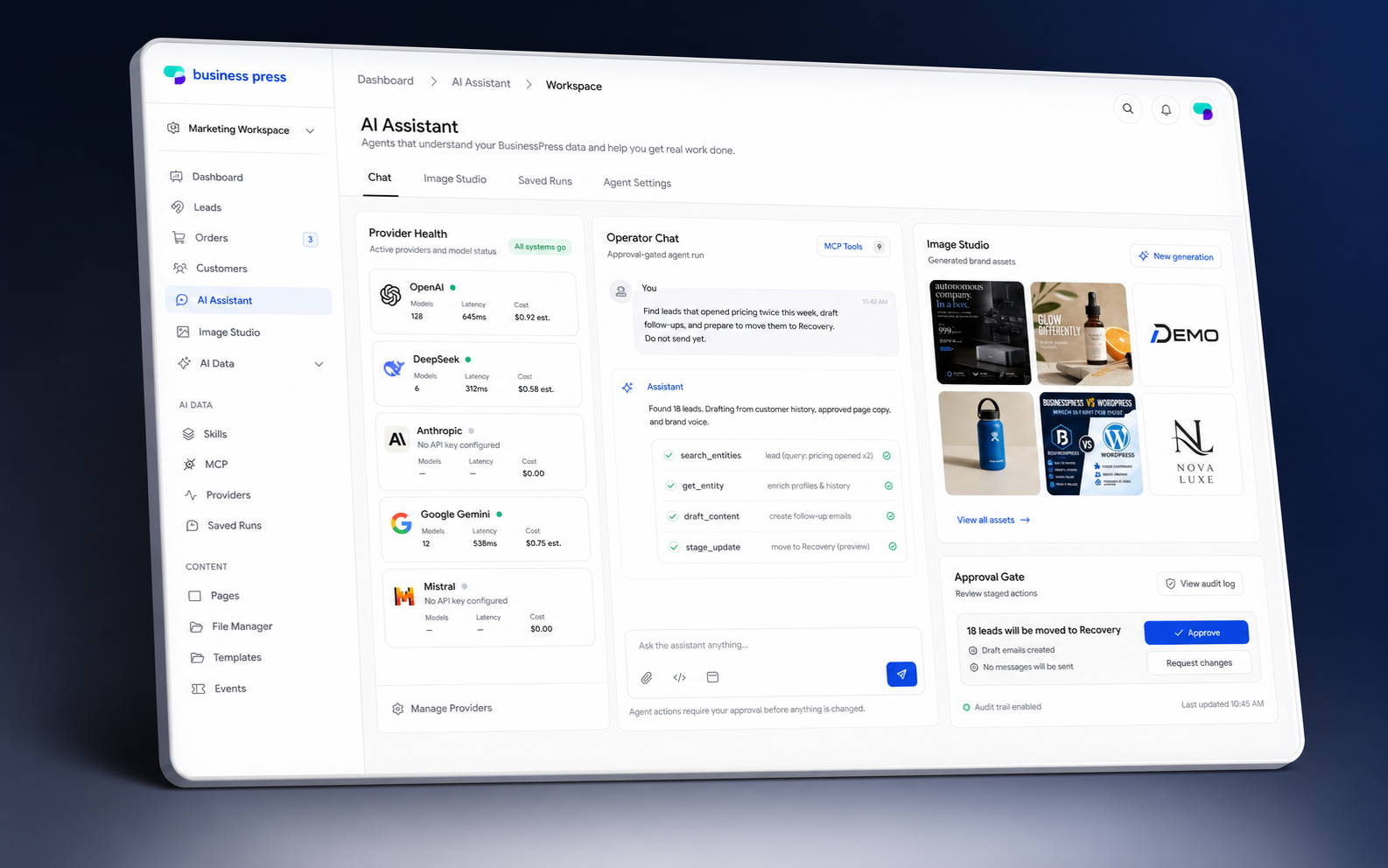This screenshot has width=1388, height=868.
Task: Click the MCP sidebar icon
Action: (x=189, y=464)
